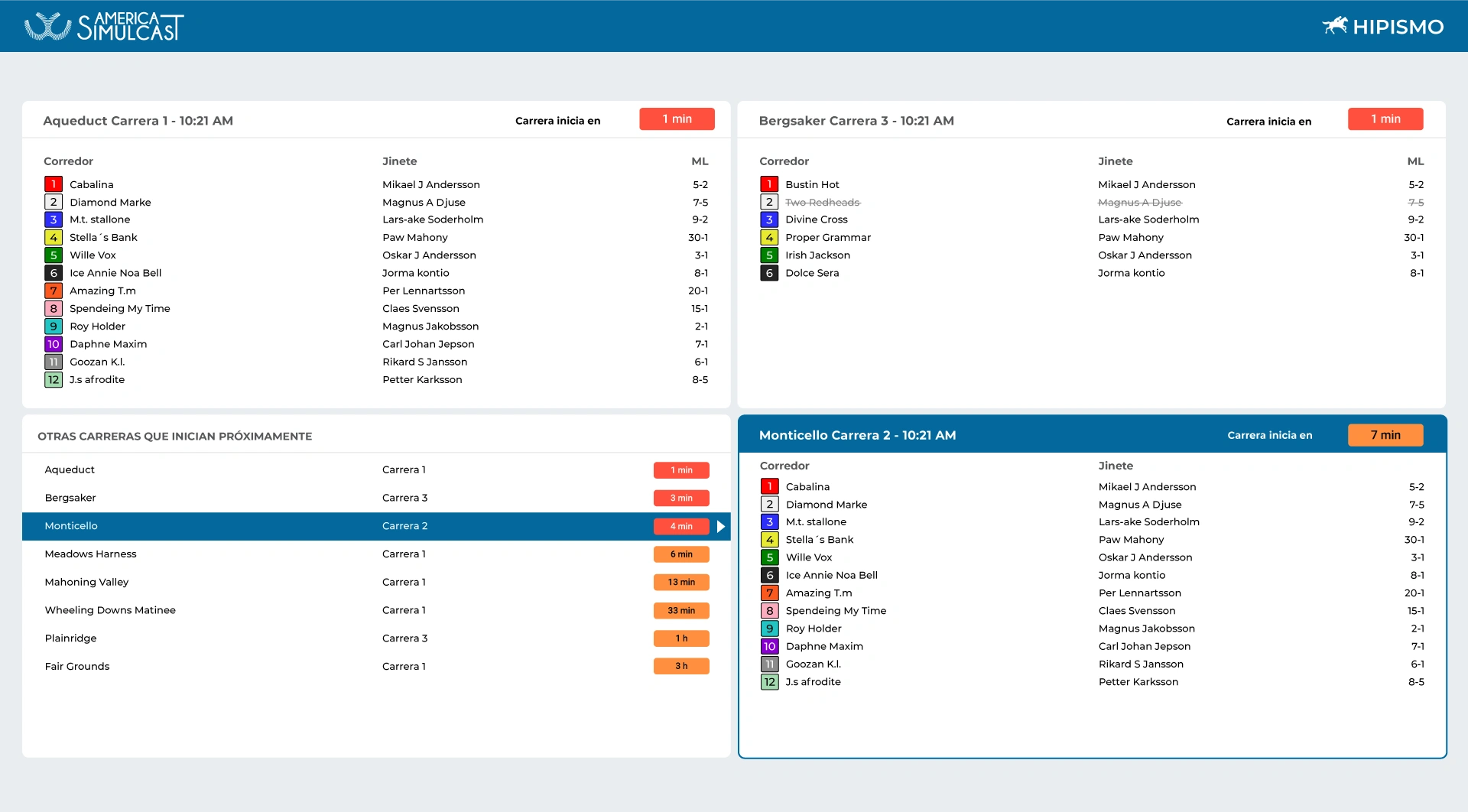
Task: Click Plainridge 1 h time badge
Action: coord(681,638)
